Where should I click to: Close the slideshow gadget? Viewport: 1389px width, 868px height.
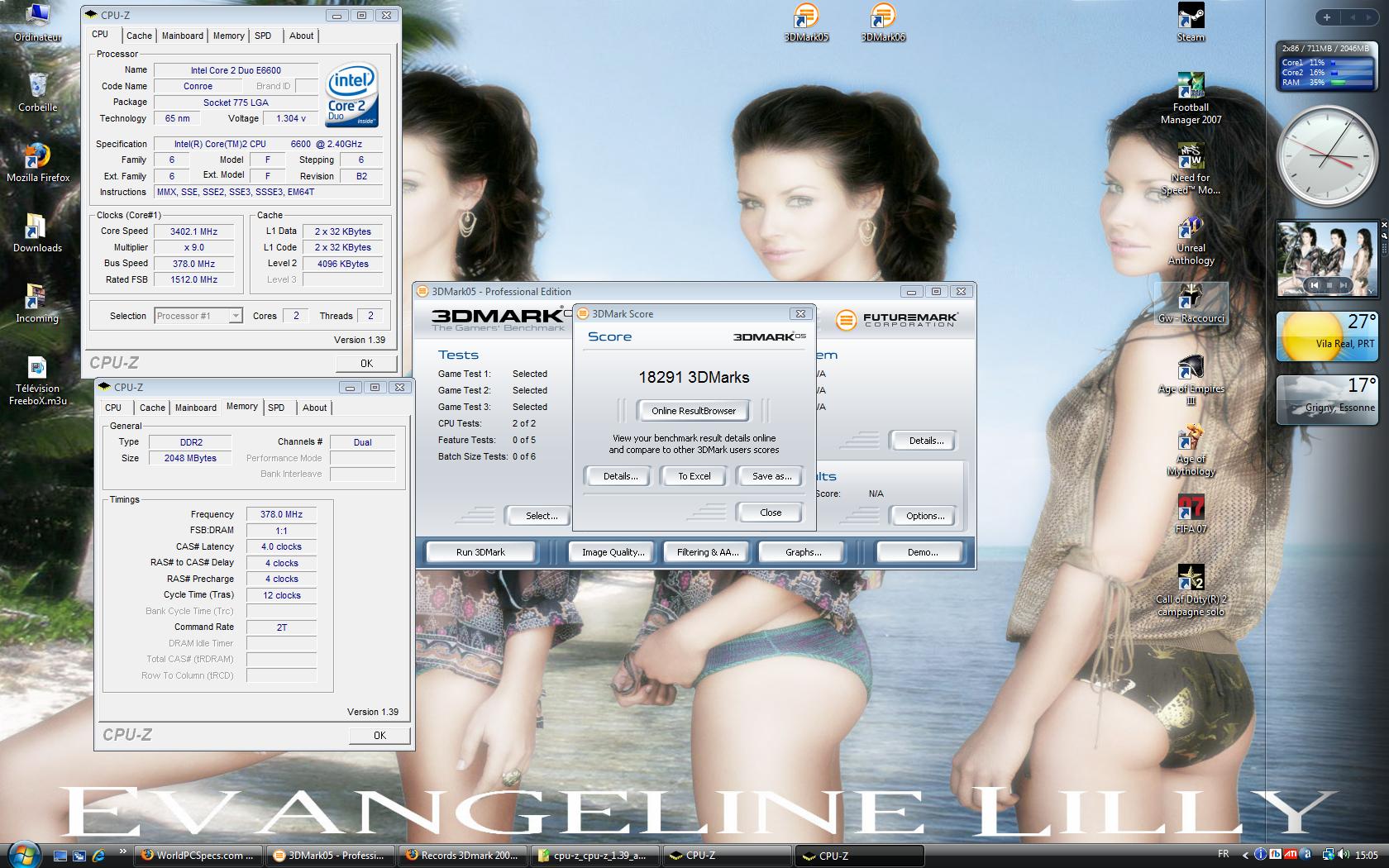1385,224
